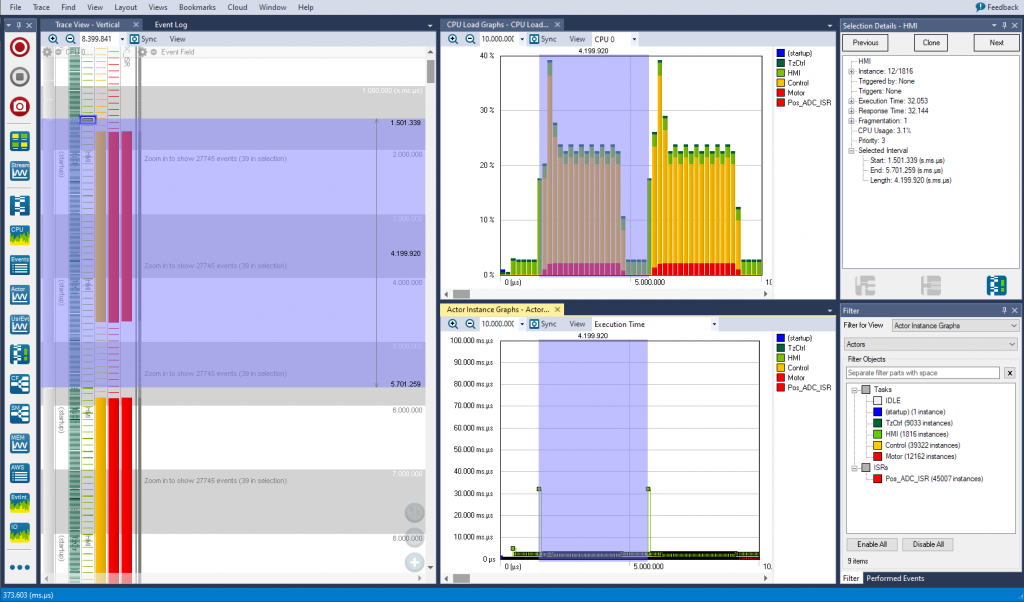This screenshot has width=1024, height=602.
Task: Collapse the Tasks group in Filter
Action: (854, 390)
